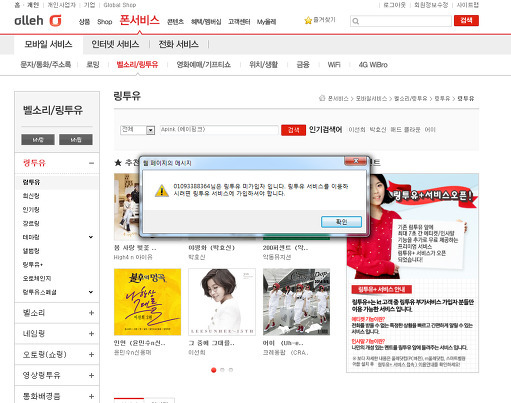Click the olleh logo
This screenshot has height=403, width=511.
pyautogui.click(x=38, y=21)
